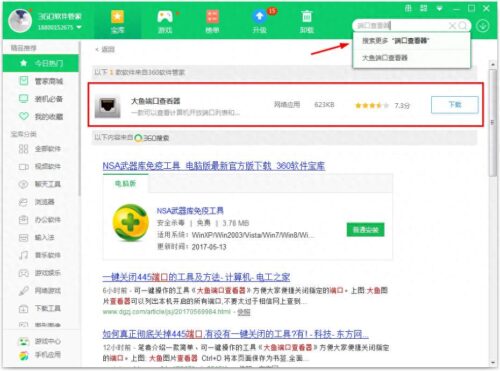Click the NSA武器库免疫工具 name link in the card
Viewport: 500px width, 371px height.
pyautogui.click(x=190, y=211)
